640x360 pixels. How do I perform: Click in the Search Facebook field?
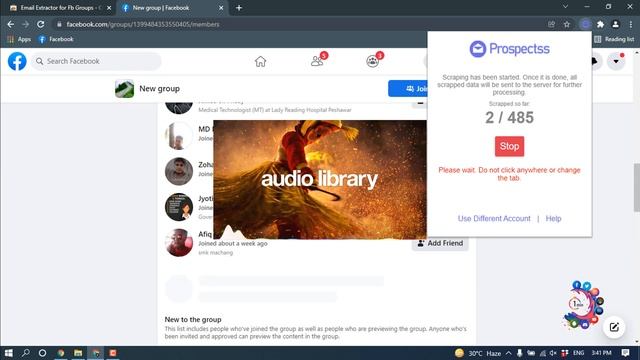(96, 61)
